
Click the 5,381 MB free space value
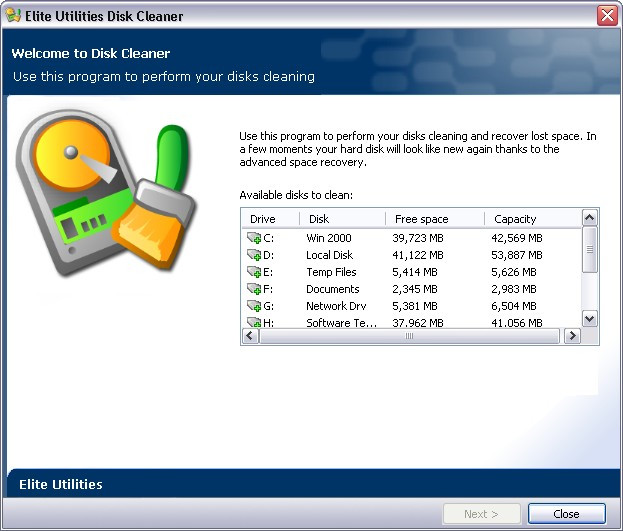point(415,306)
